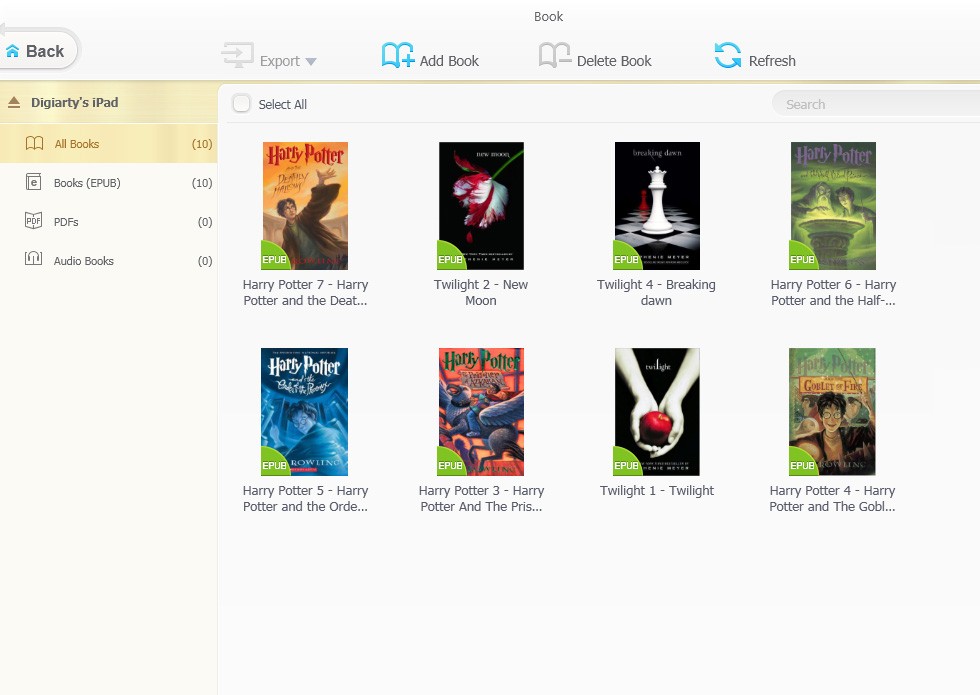Select Harry Potter 7 Deathly Hallows cover
980x695 pixels.
(305, 206)
